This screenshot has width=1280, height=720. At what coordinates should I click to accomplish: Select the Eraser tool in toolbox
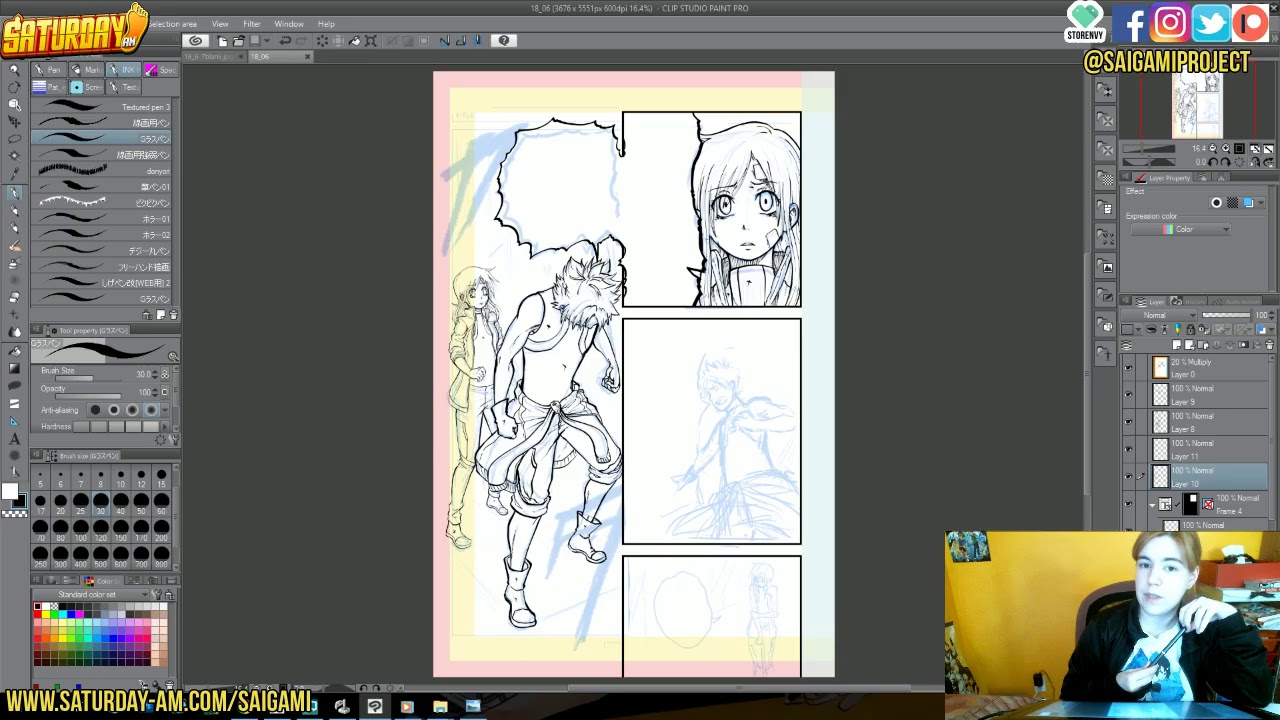point(14,299)
